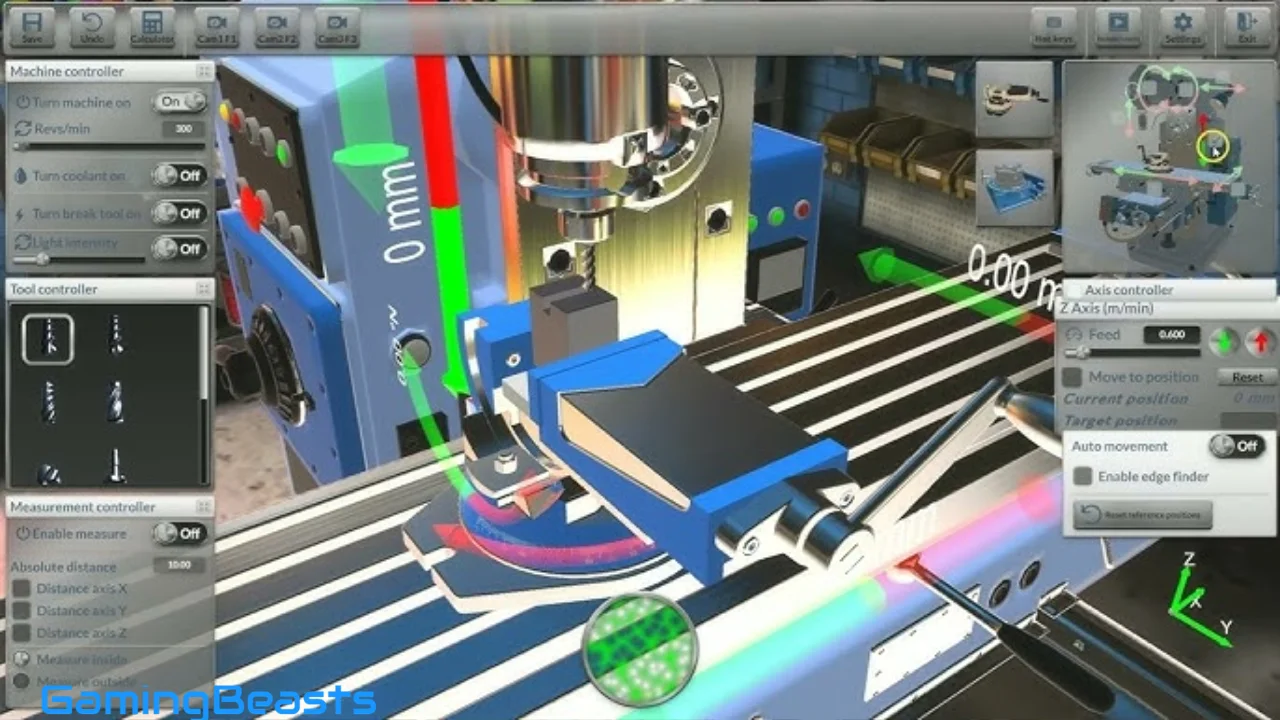Viewport: 1280px width, 720px height.
Task: Click the green Z axis down arrow
Action: click(x=1223, y=341)
